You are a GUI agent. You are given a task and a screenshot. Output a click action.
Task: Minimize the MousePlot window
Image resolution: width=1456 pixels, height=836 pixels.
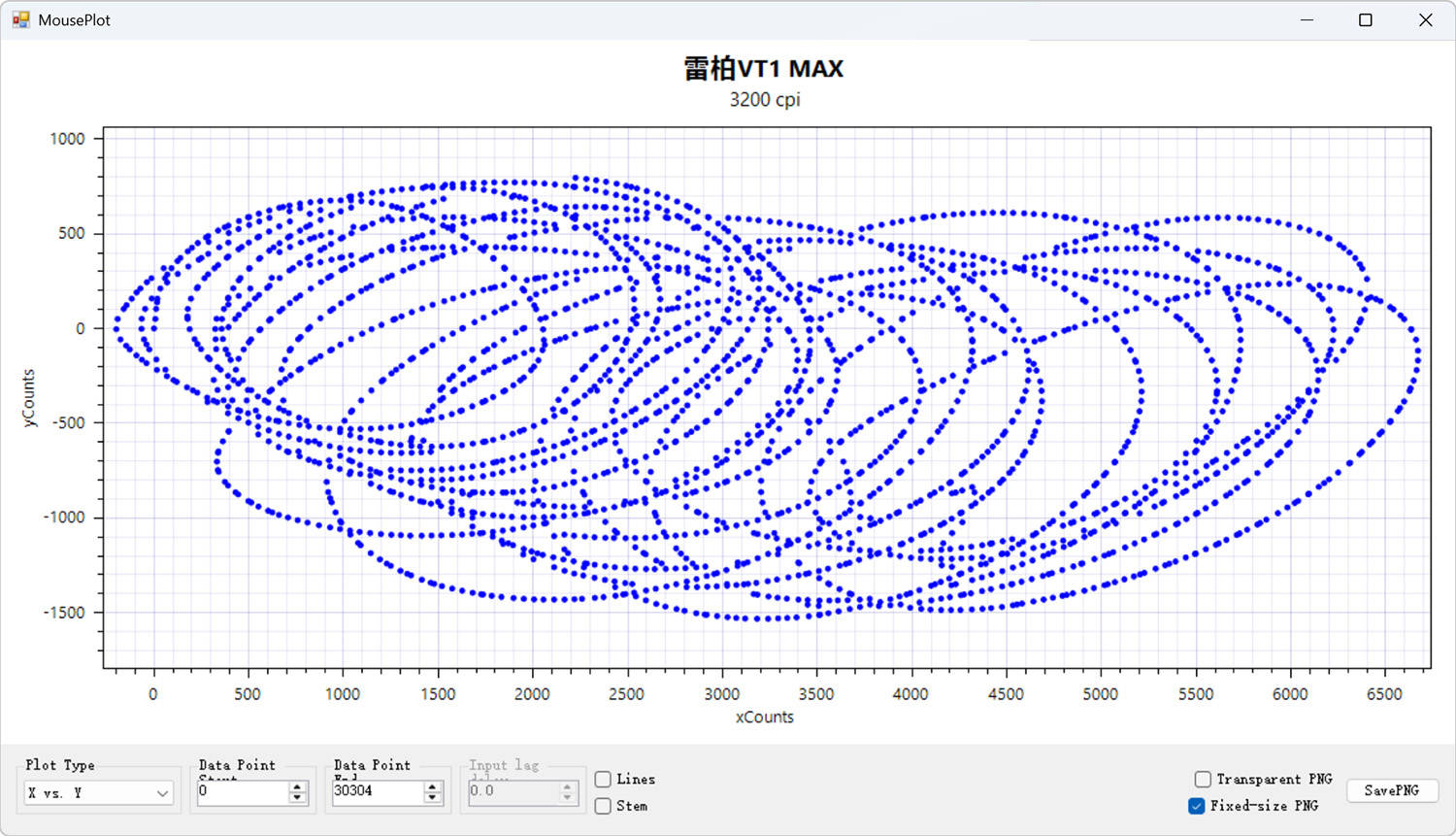tap(1306, 19)
